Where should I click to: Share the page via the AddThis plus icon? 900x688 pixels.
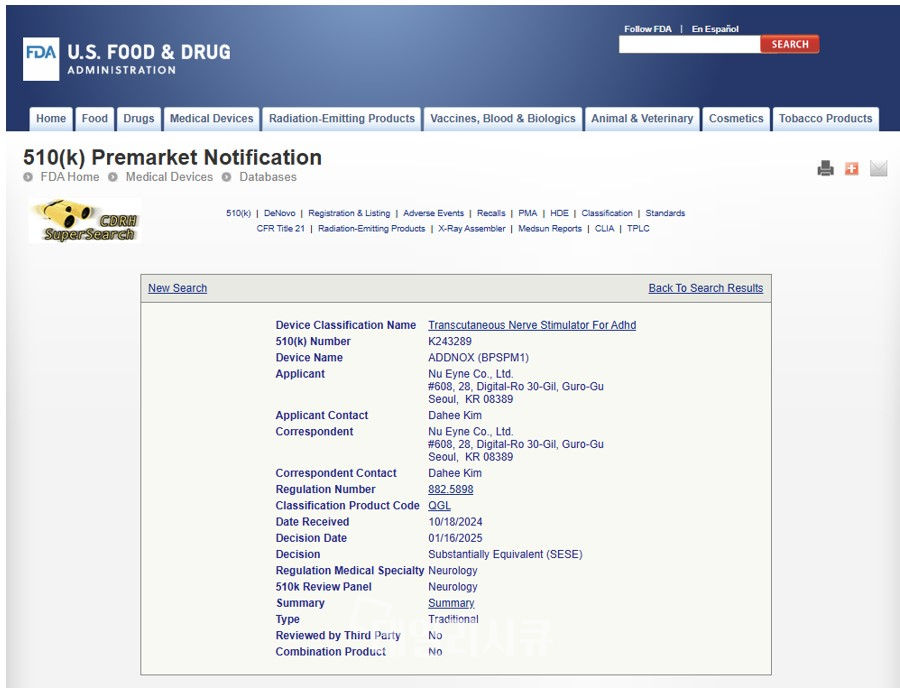[851, 169]
